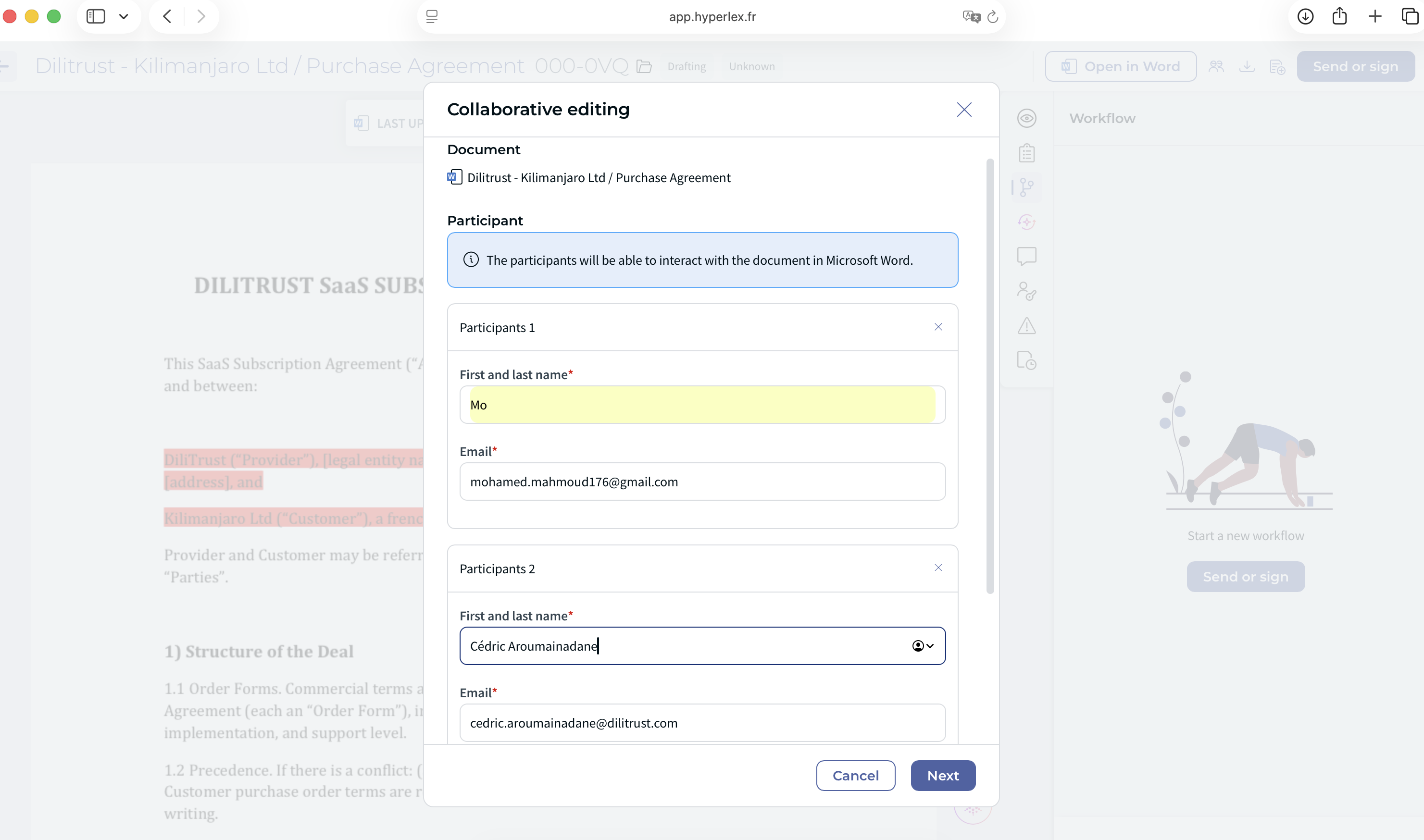The width and height of the screenshot is (1424, 840).
Task: Open the warning triangle alerts icon
Action: 1026,326
